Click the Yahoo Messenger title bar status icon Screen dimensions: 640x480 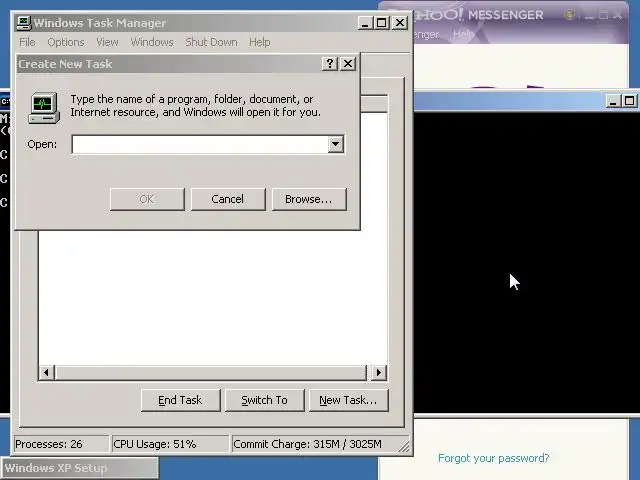(x=569, y=15)
